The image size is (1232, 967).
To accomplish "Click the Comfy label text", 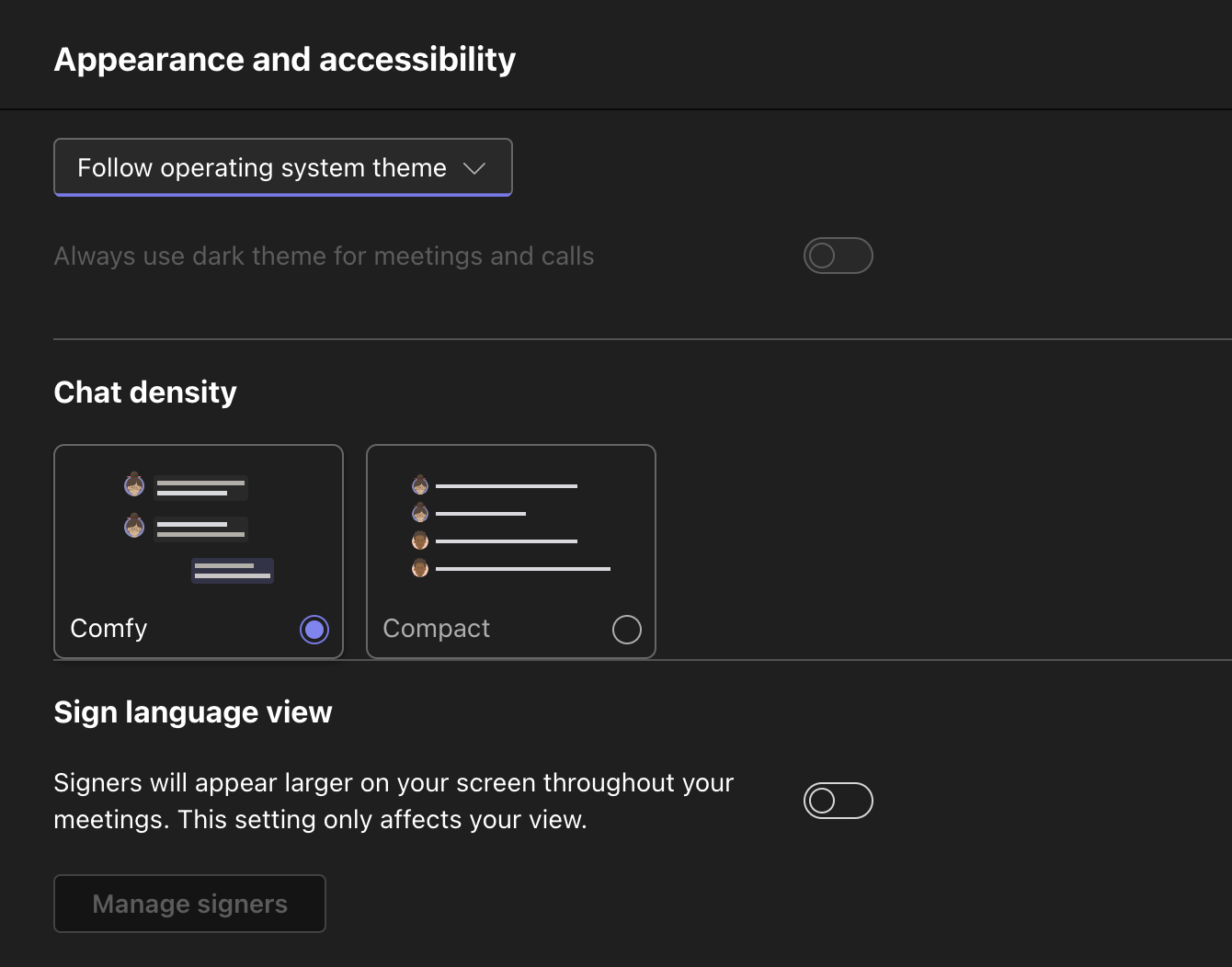I will point(108,629).
